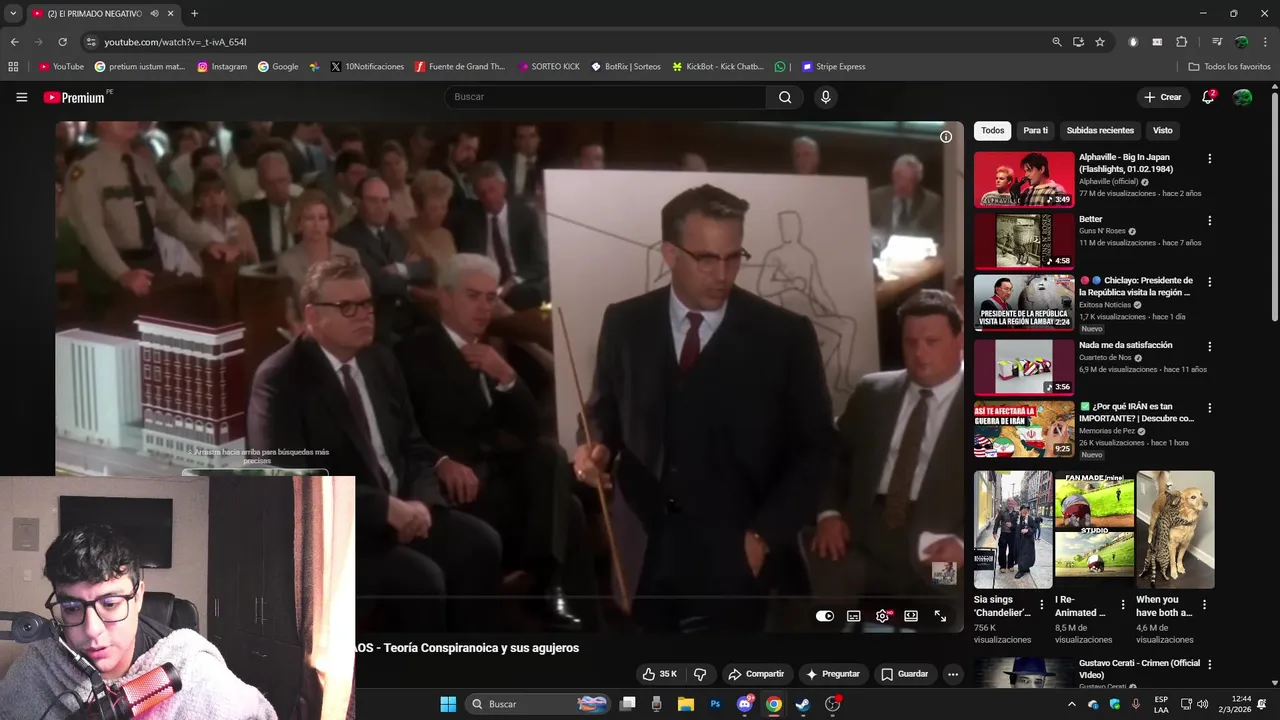Open options menu for Nada me da satisfacción
This screenshot has width=1280, height=720.
coord(1209,346)
